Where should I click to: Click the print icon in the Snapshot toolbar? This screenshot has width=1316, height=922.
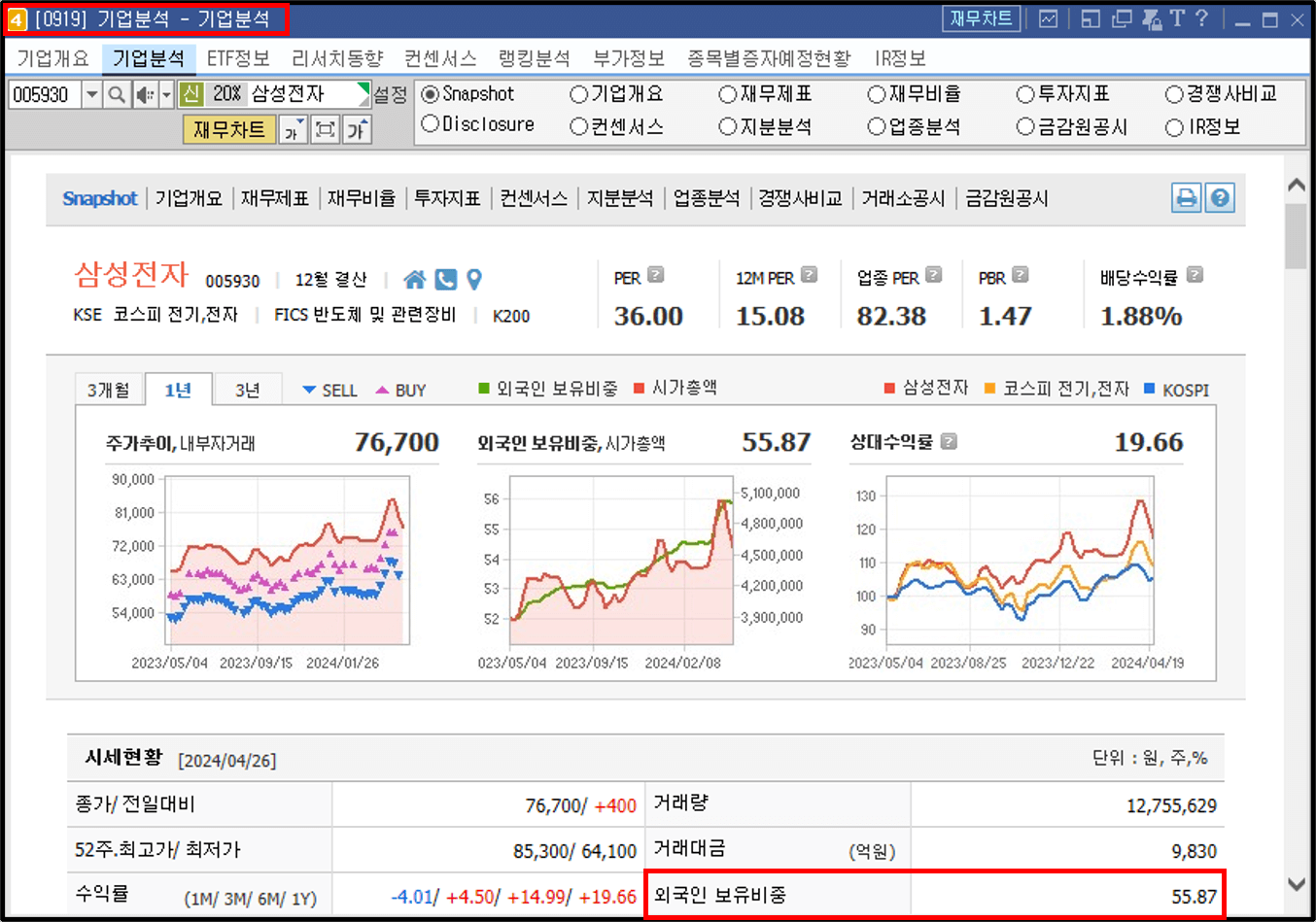click(x=1187, y=197)
